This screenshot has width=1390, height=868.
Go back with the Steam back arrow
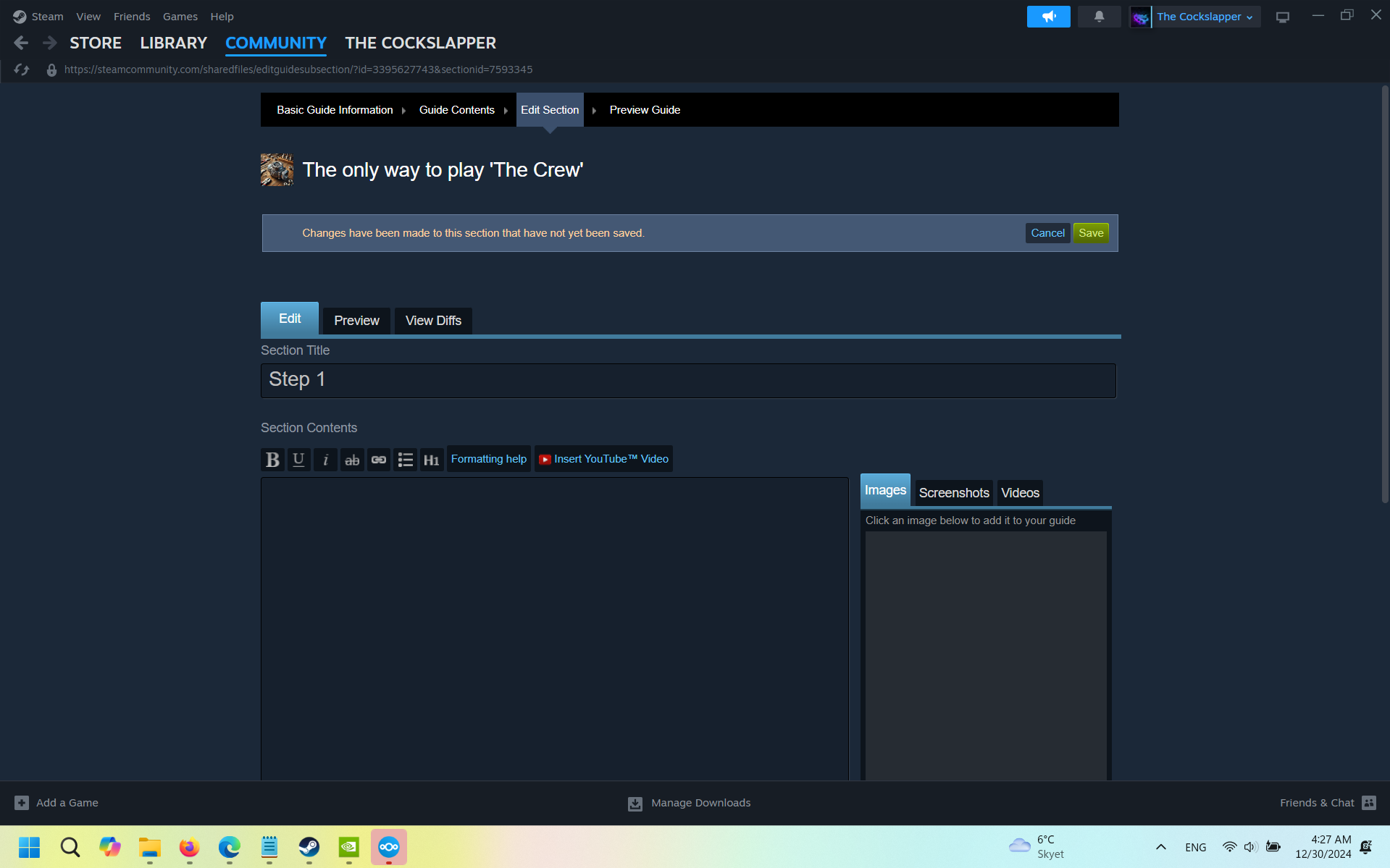pos(21,43)
